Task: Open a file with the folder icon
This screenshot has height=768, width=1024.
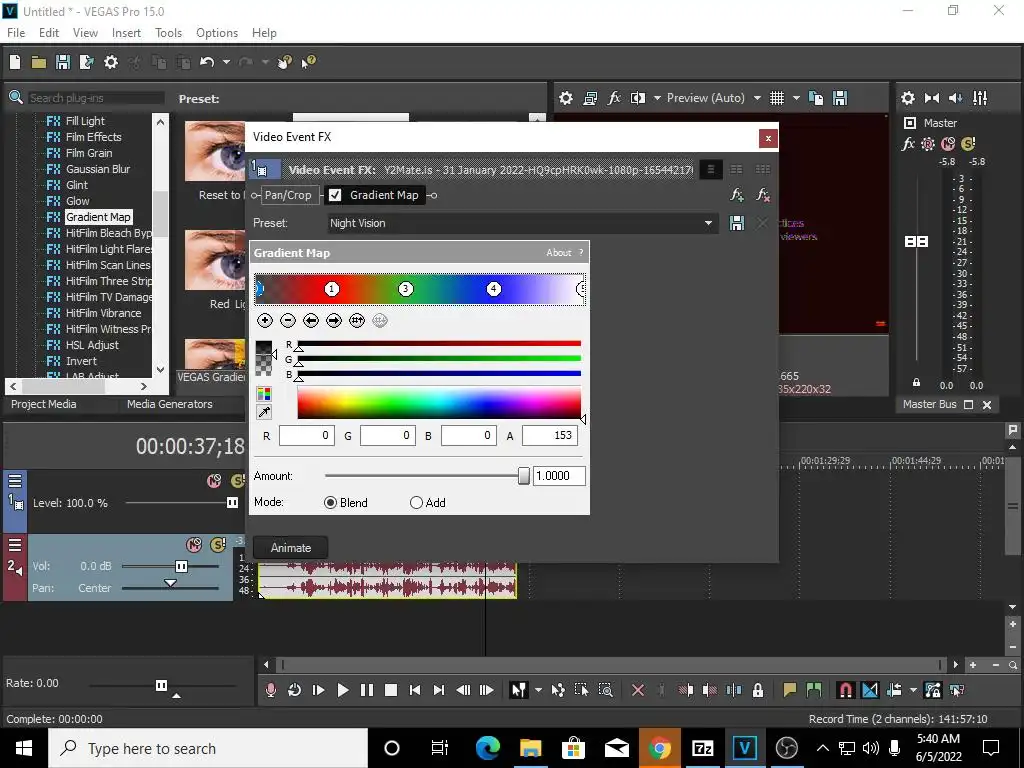Action: [x=39, y=62]
